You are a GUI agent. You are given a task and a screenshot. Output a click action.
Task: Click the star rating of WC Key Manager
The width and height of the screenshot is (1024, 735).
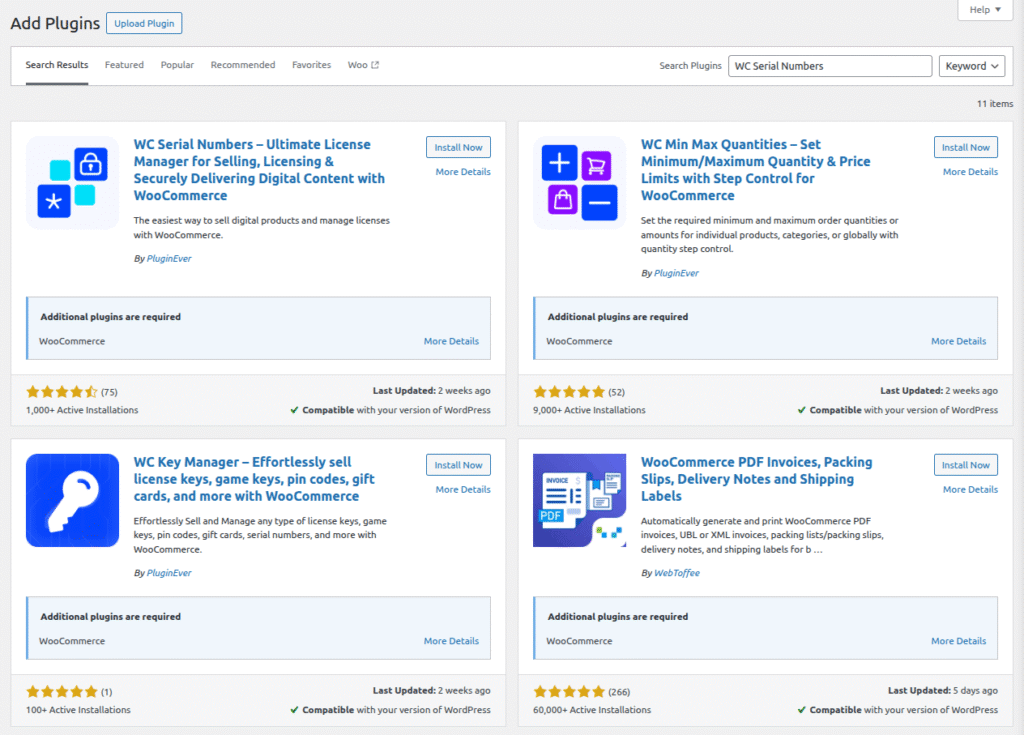[x=62, y=692]
